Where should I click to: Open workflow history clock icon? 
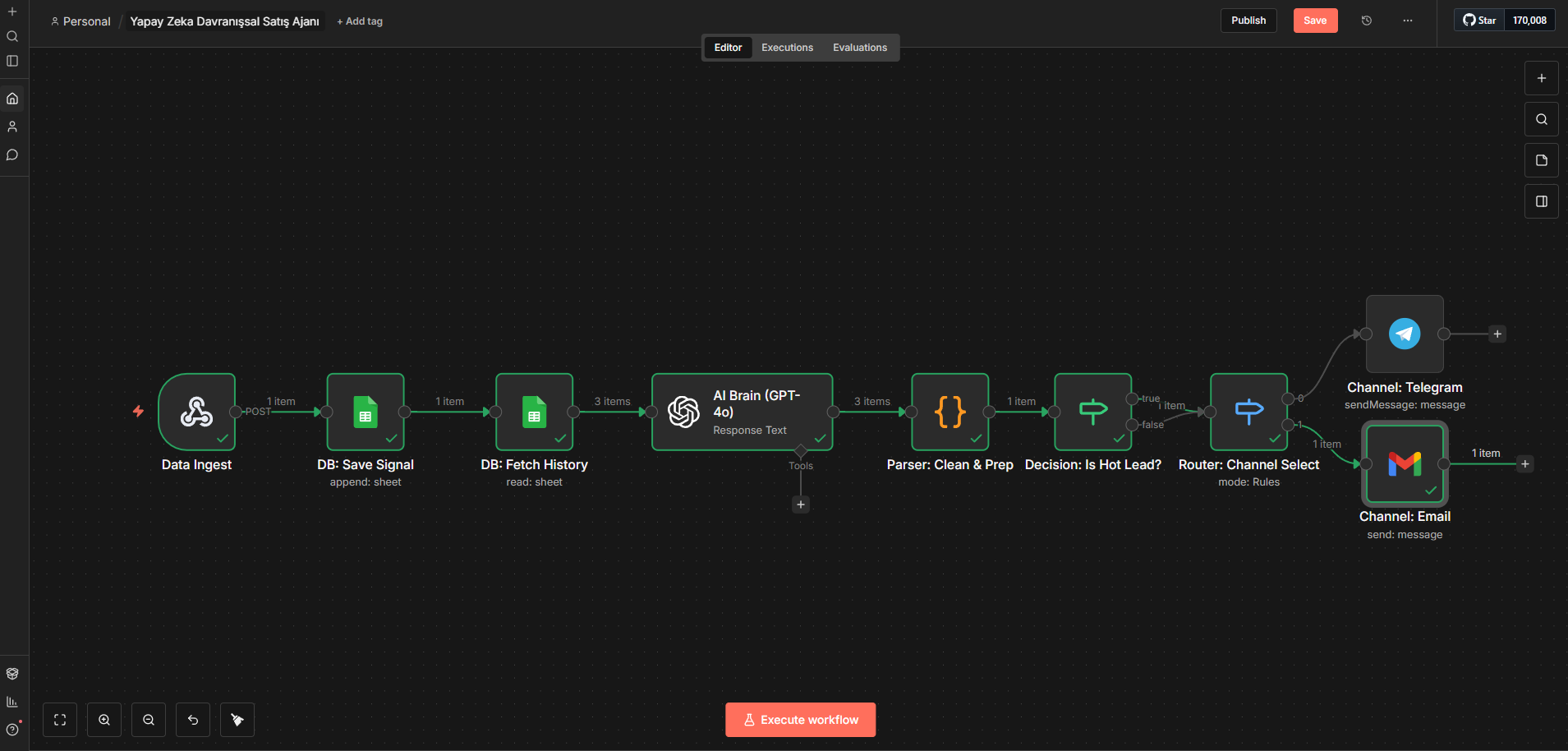pyautogui.click(x=1367, y=21)
